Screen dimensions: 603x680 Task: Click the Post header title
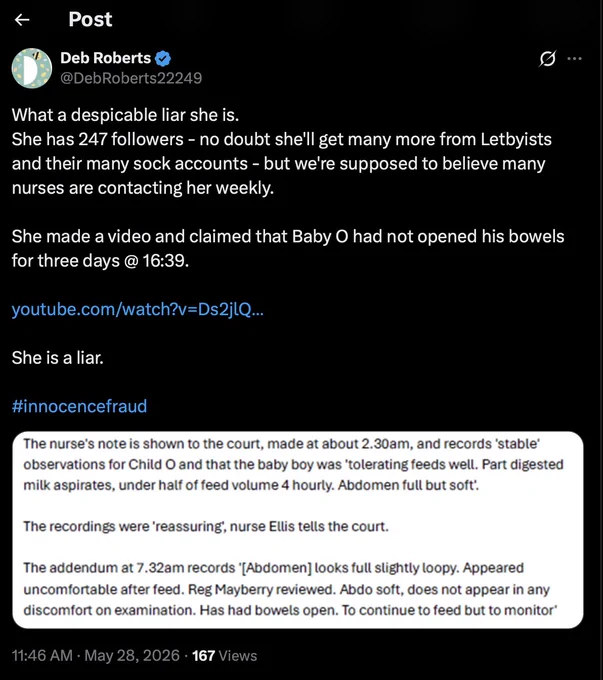click(x=90, y=20)
